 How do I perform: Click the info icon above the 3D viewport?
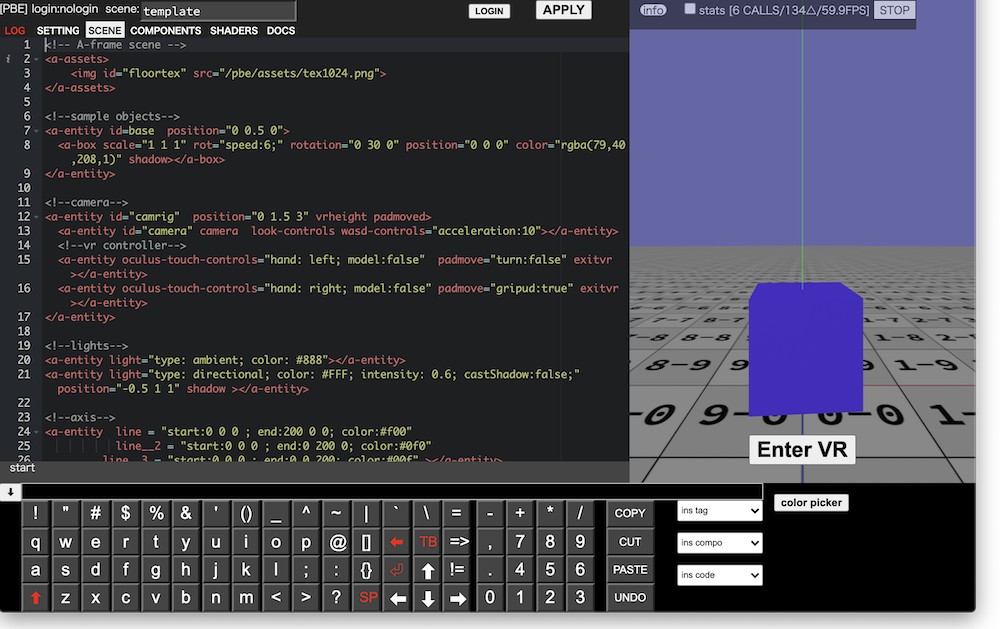[652, 10]
